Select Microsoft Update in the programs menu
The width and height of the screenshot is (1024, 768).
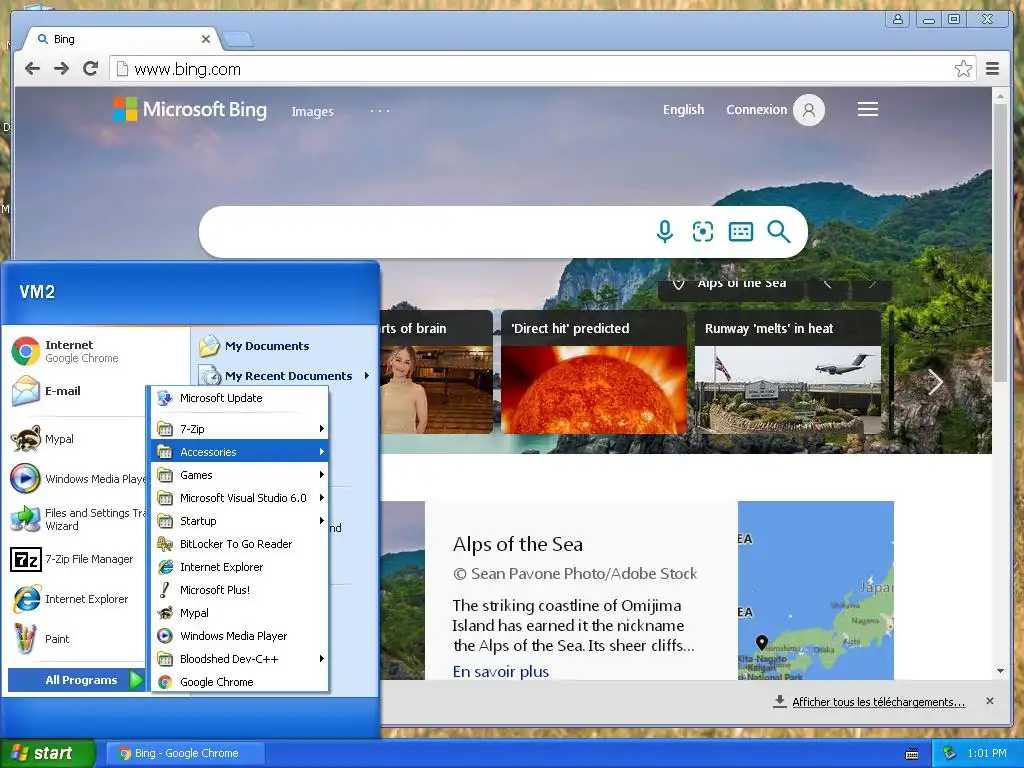[240, 398]
